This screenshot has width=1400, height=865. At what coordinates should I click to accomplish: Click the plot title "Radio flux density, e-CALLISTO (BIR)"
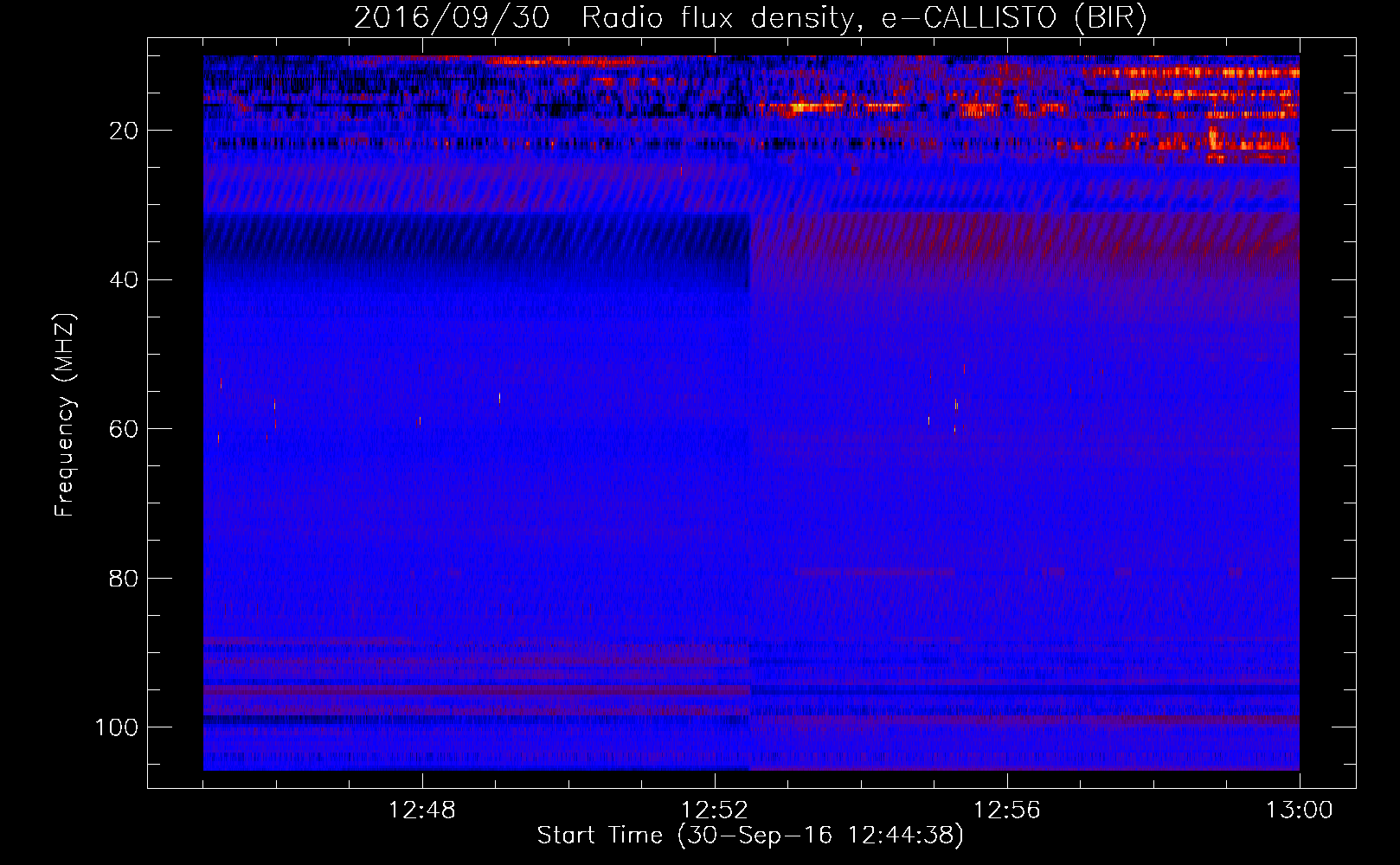tap(864, 17)
